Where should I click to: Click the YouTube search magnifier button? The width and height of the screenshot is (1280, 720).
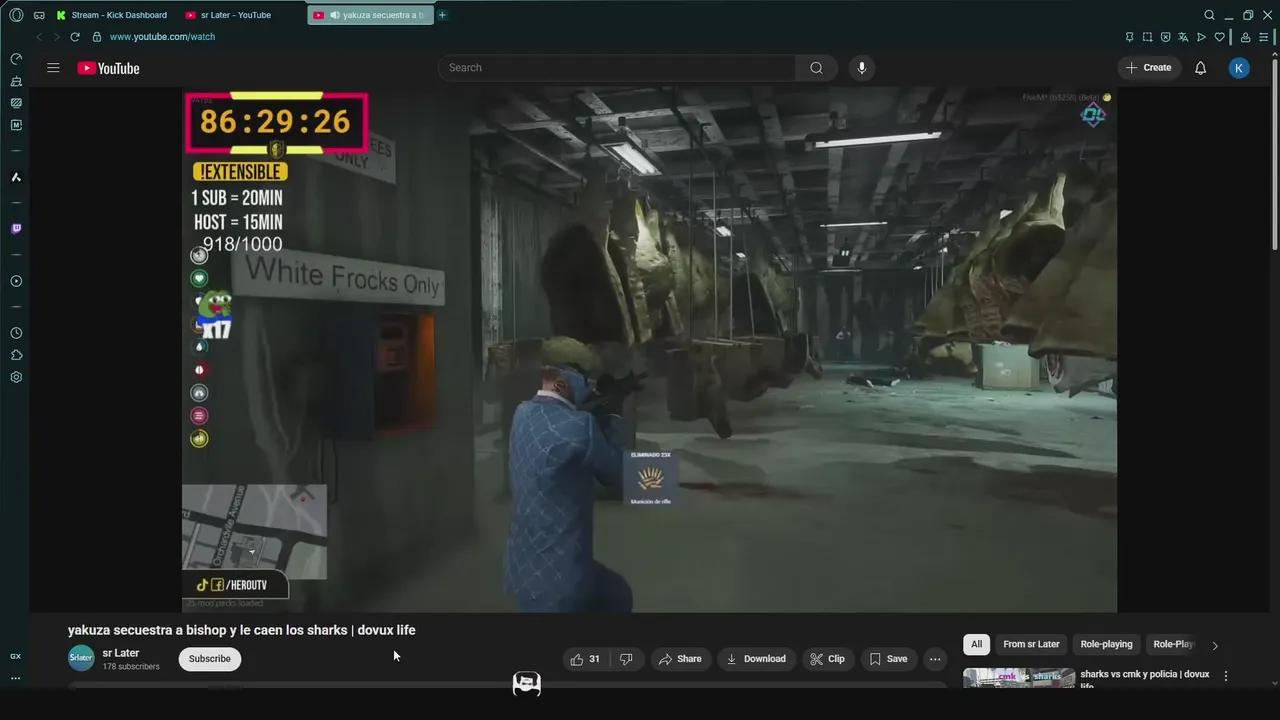point(816,68)
